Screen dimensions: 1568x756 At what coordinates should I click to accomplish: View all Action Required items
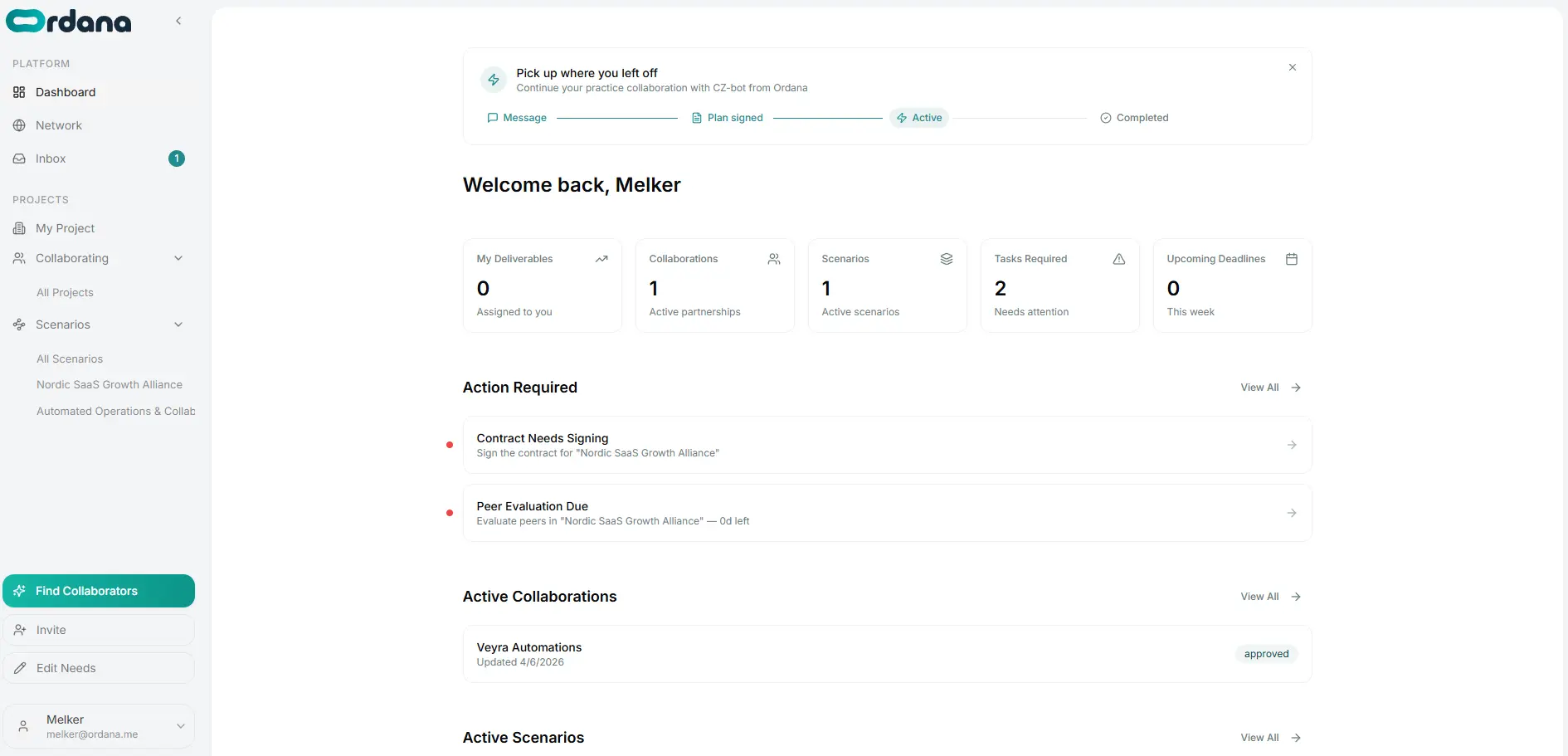pyautogui.click(x=1270, y=388)
